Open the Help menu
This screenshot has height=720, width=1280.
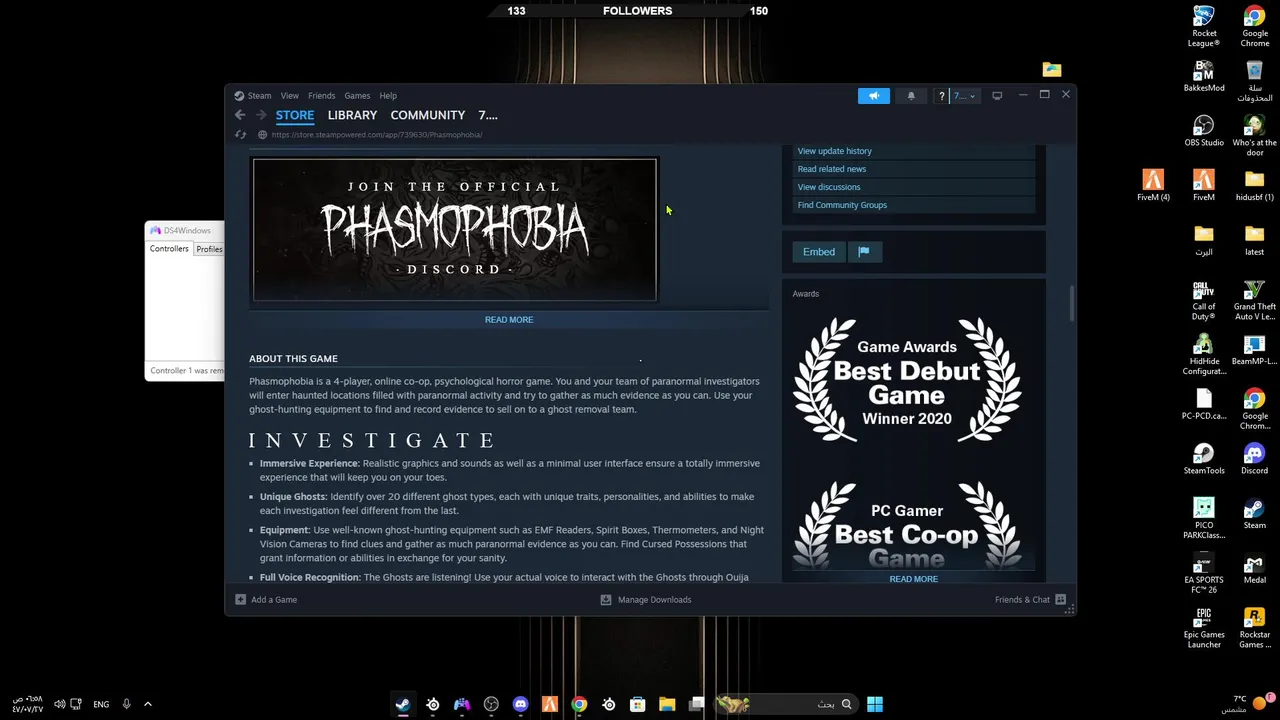click(x=388, y=96)
